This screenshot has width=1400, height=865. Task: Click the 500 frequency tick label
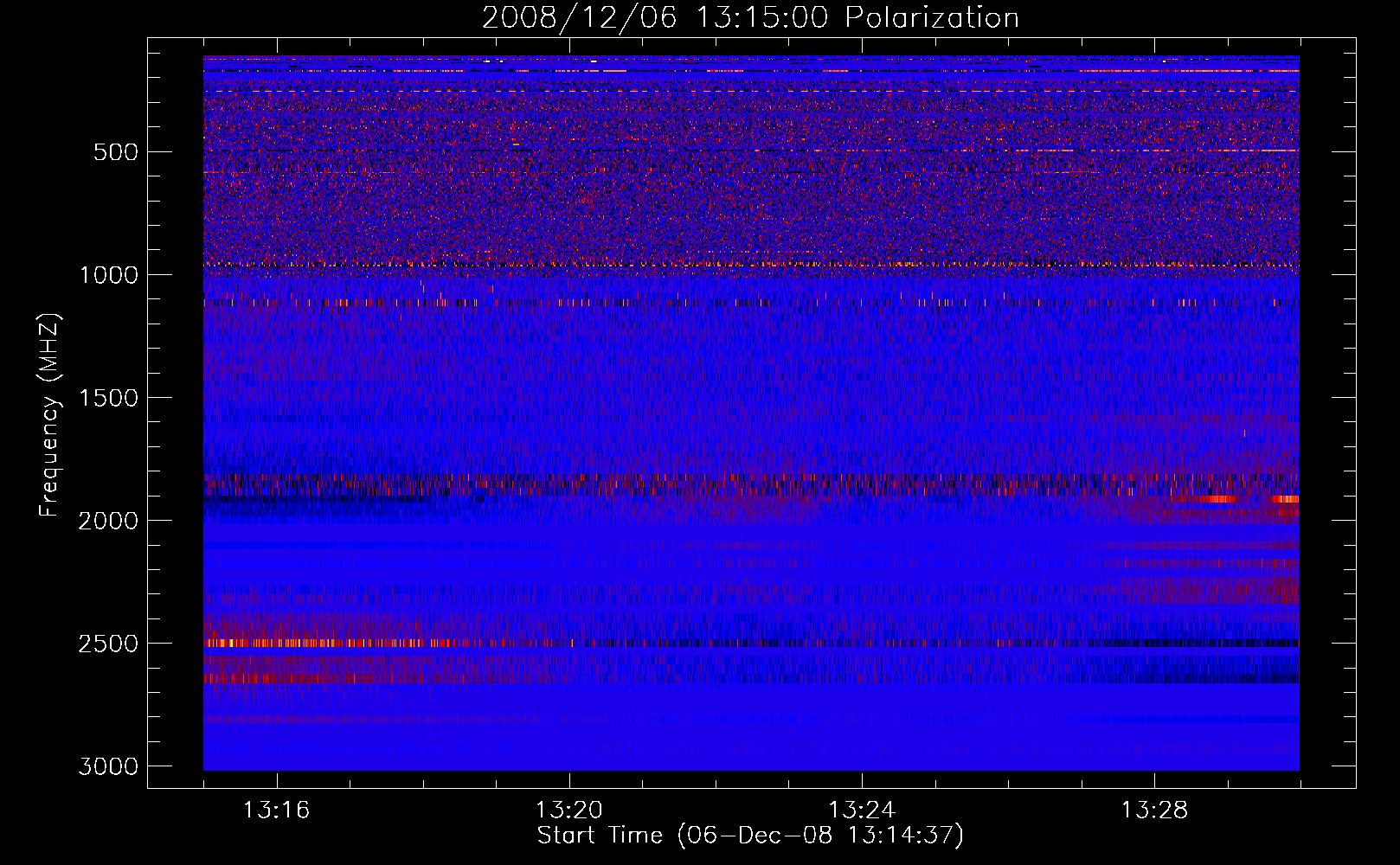point(116,152)
